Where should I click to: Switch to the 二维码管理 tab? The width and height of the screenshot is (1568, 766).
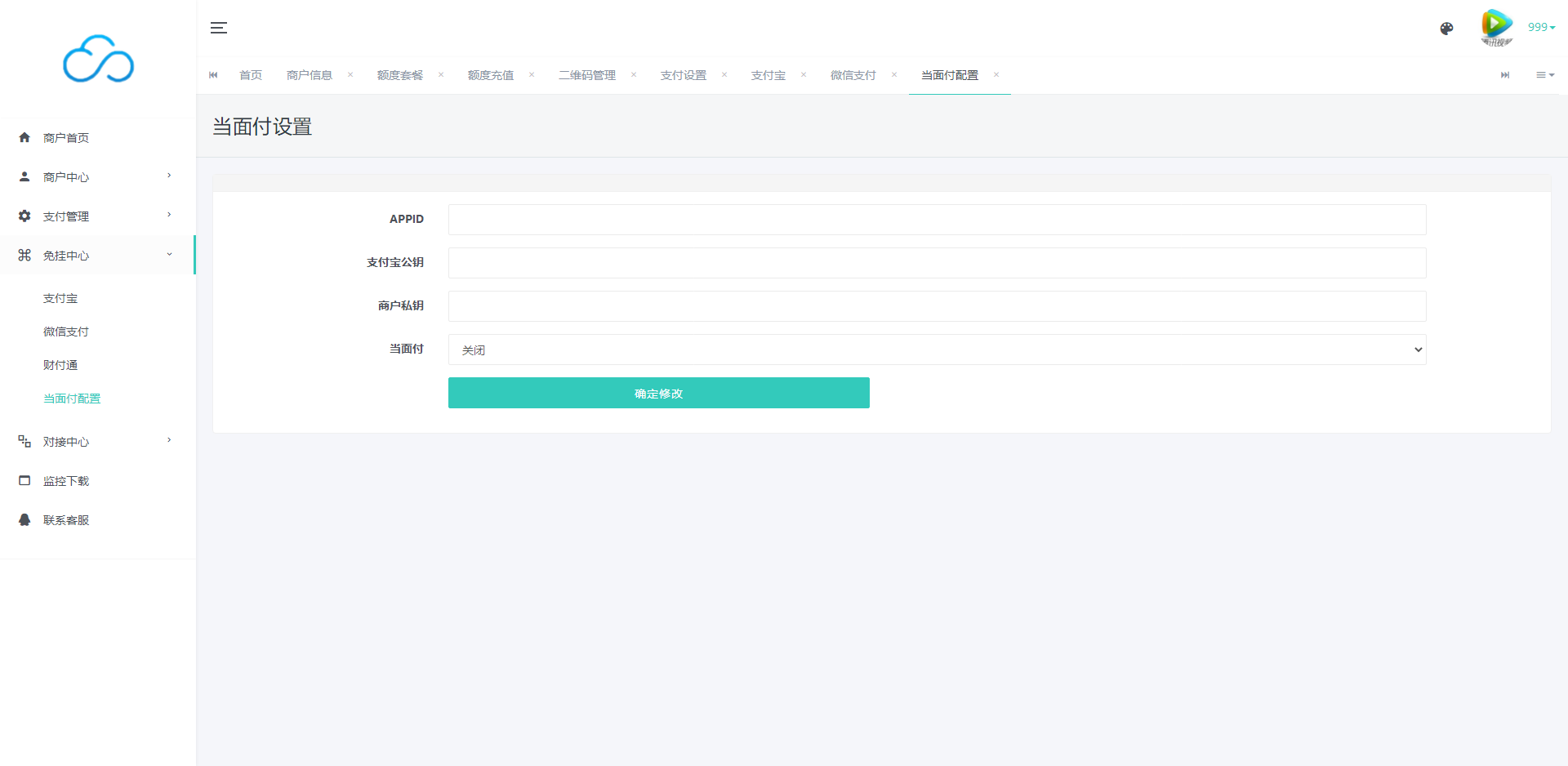586,75
